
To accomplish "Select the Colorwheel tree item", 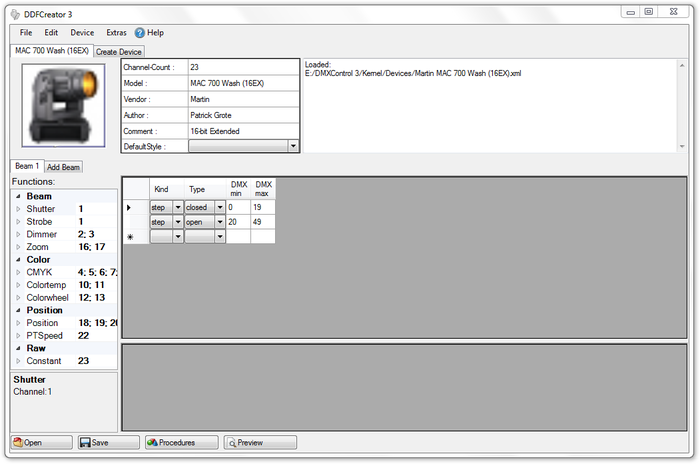I will [x=48, y=297].
